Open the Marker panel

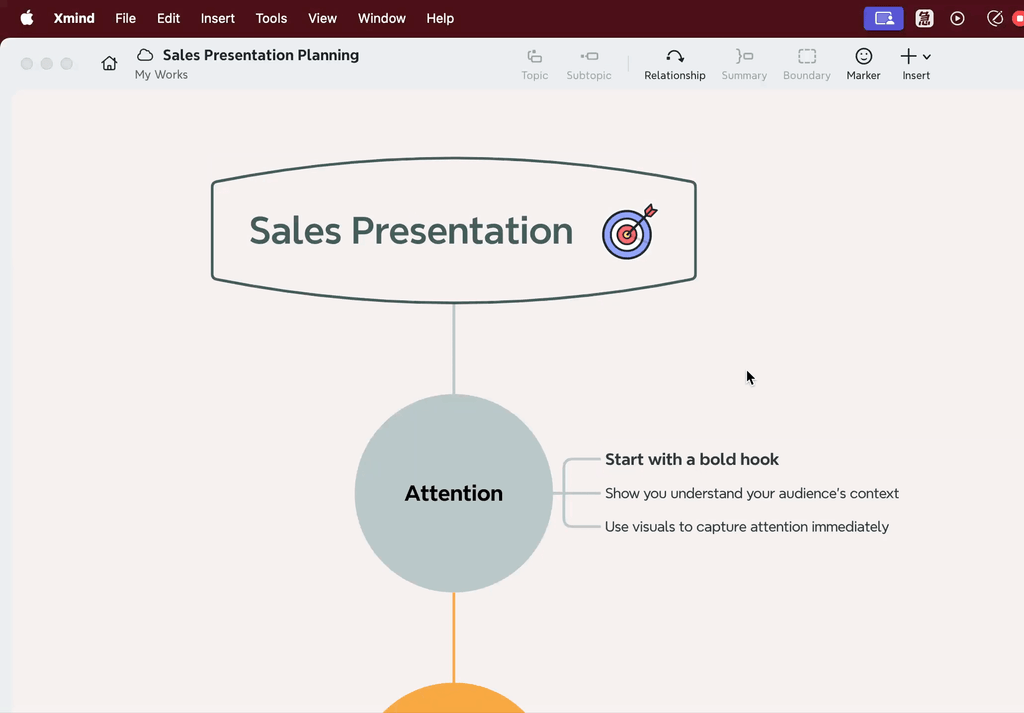[x=862, y=62]
